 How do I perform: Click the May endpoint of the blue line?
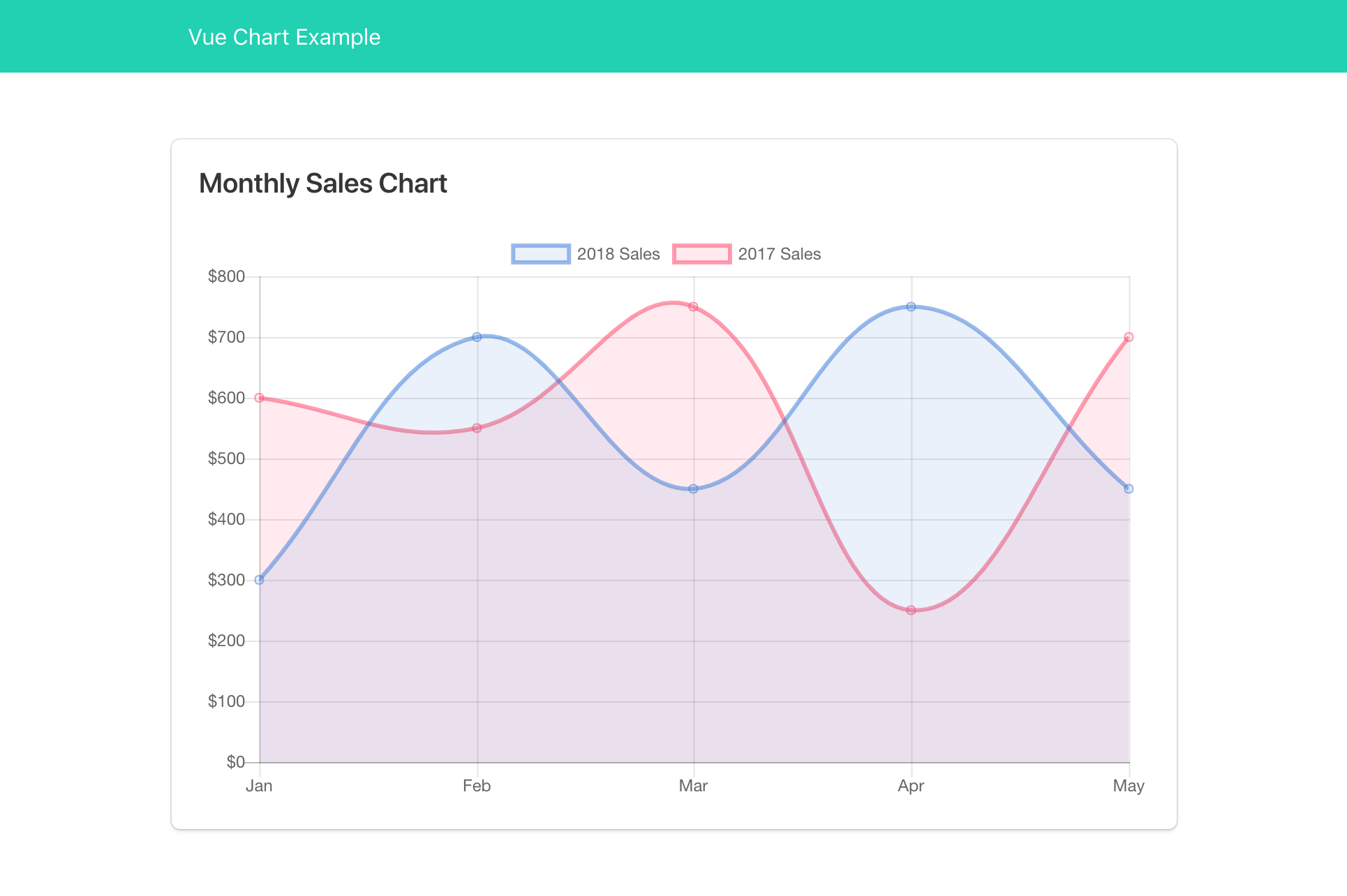point(1129,488)
